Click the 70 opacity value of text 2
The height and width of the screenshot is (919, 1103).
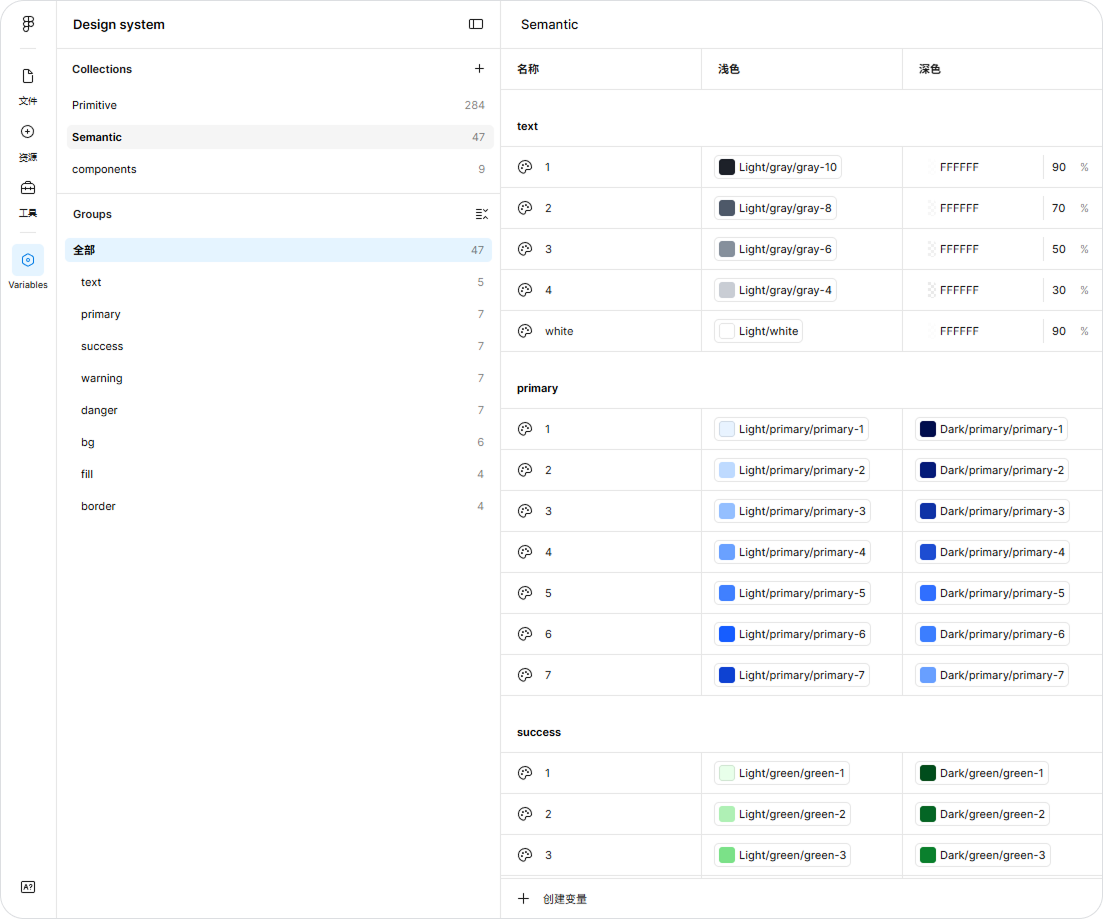pyautogui.click(x=1059, y=208)
